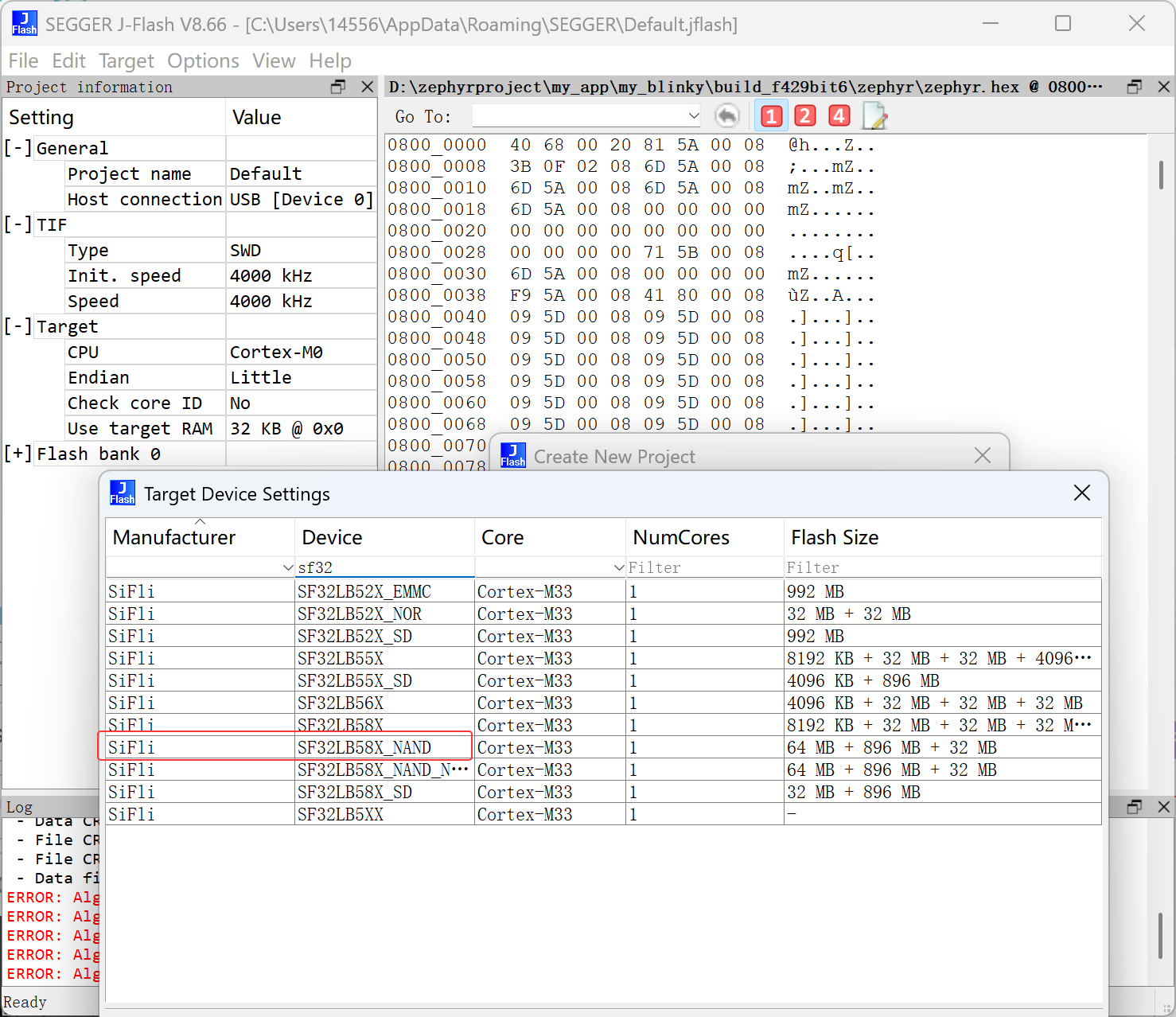Click the 1-byte display width icon

pos(770,116)
